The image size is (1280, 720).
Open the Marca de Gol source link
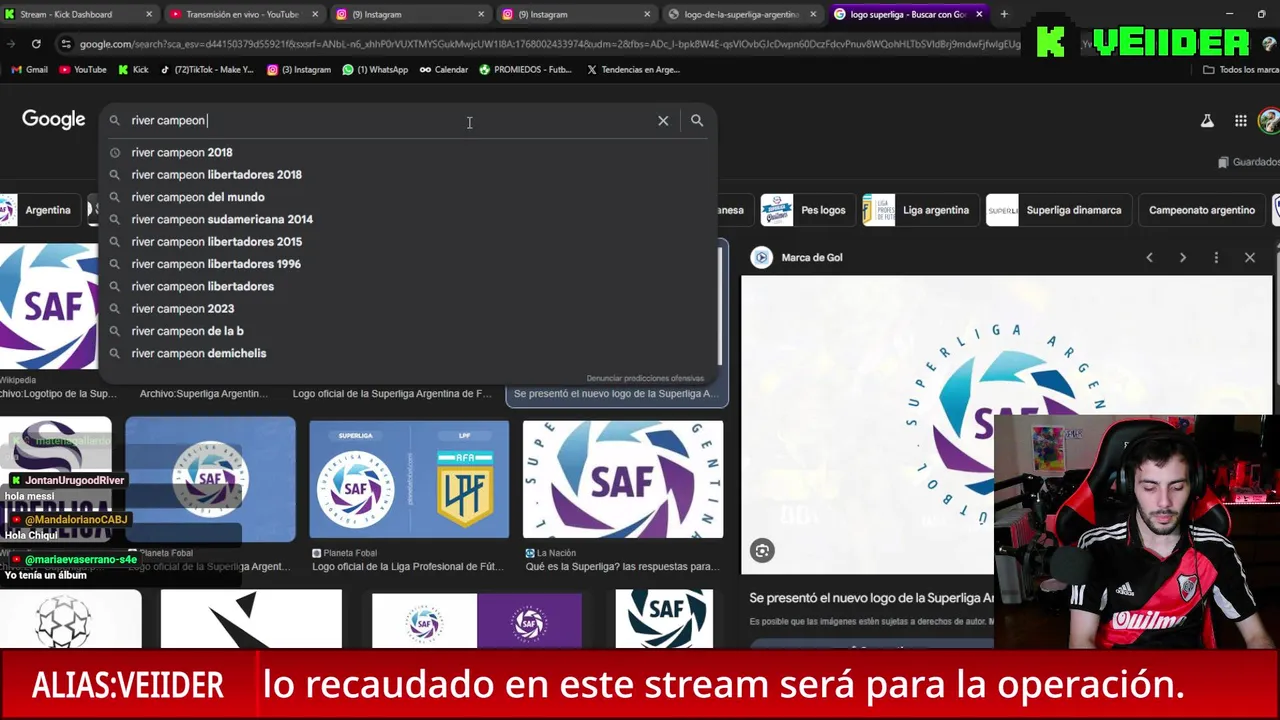(x=798, y=258)
